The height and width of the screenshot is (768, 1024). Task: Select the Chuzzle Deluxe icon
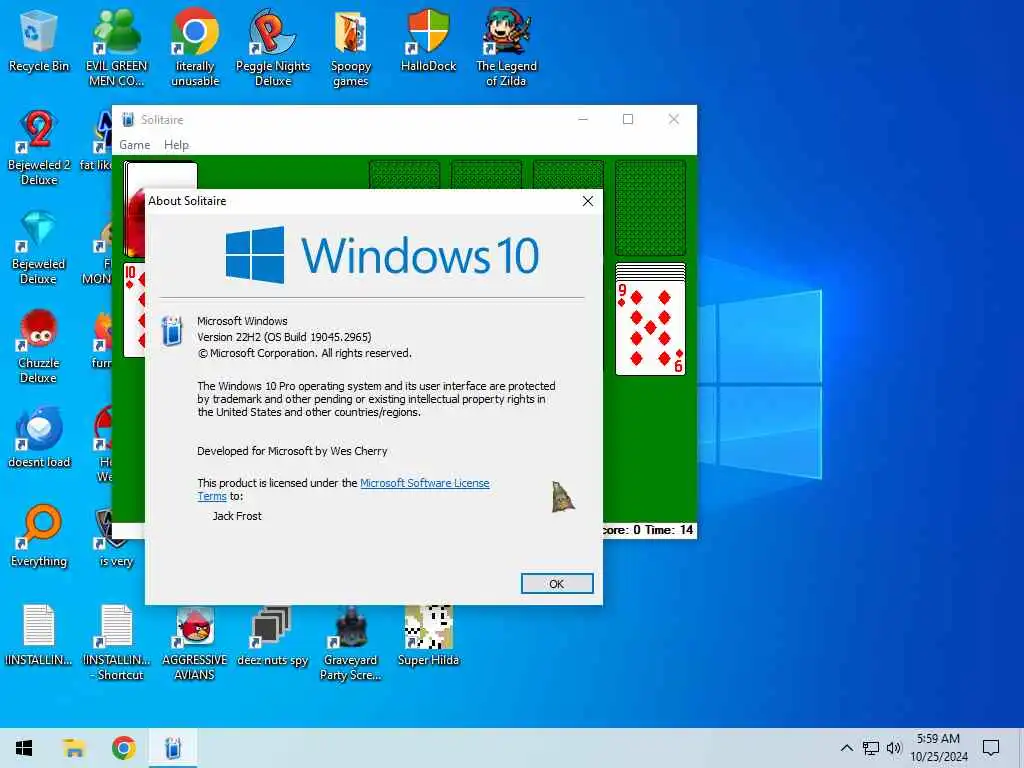tap(39, 346)
